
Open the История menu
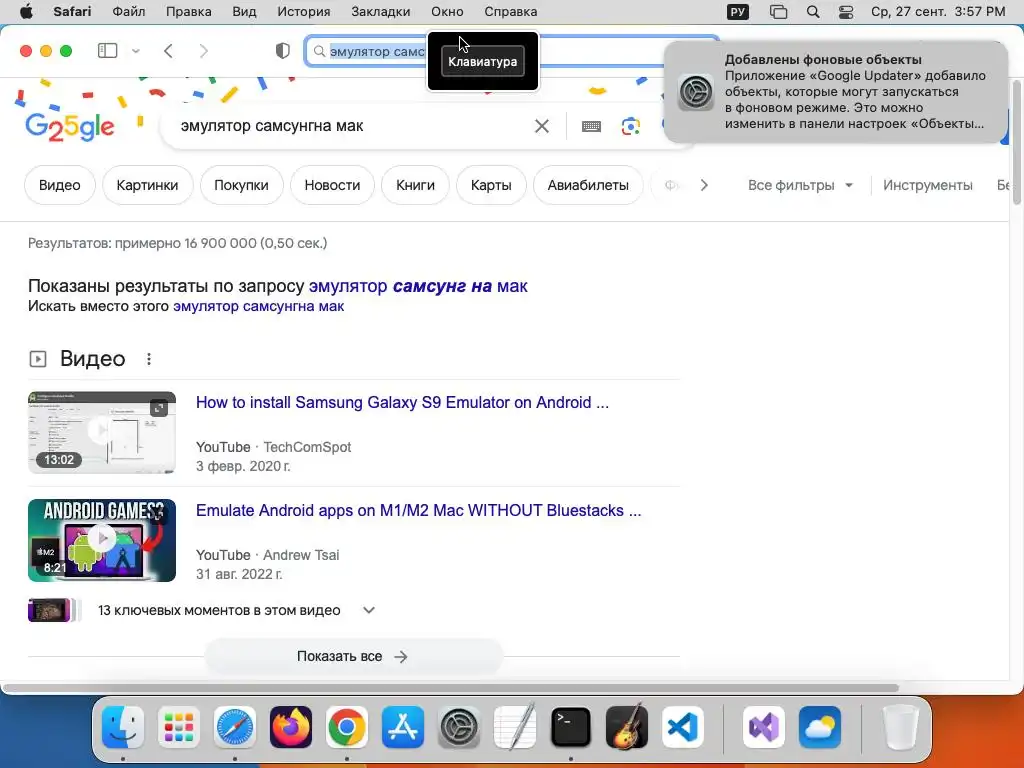304,12
